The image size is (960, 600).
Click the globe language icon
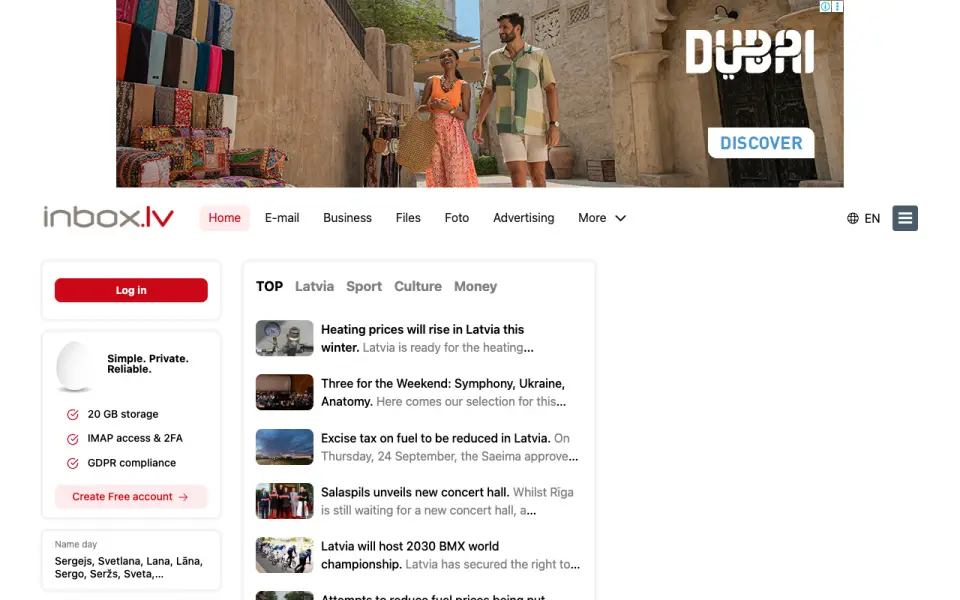(852, 219)
